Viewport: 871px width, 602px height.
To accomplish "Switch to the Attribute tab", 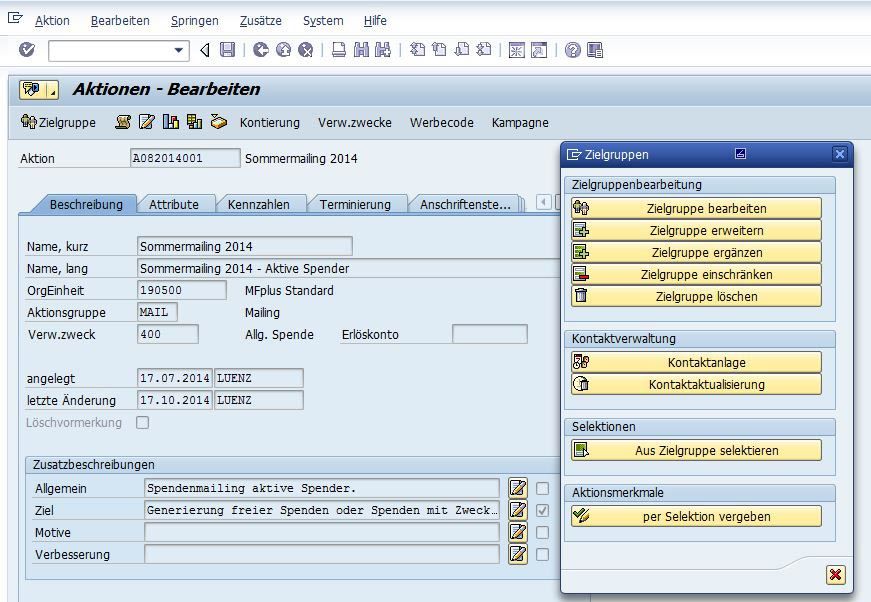I will [174, 204].
